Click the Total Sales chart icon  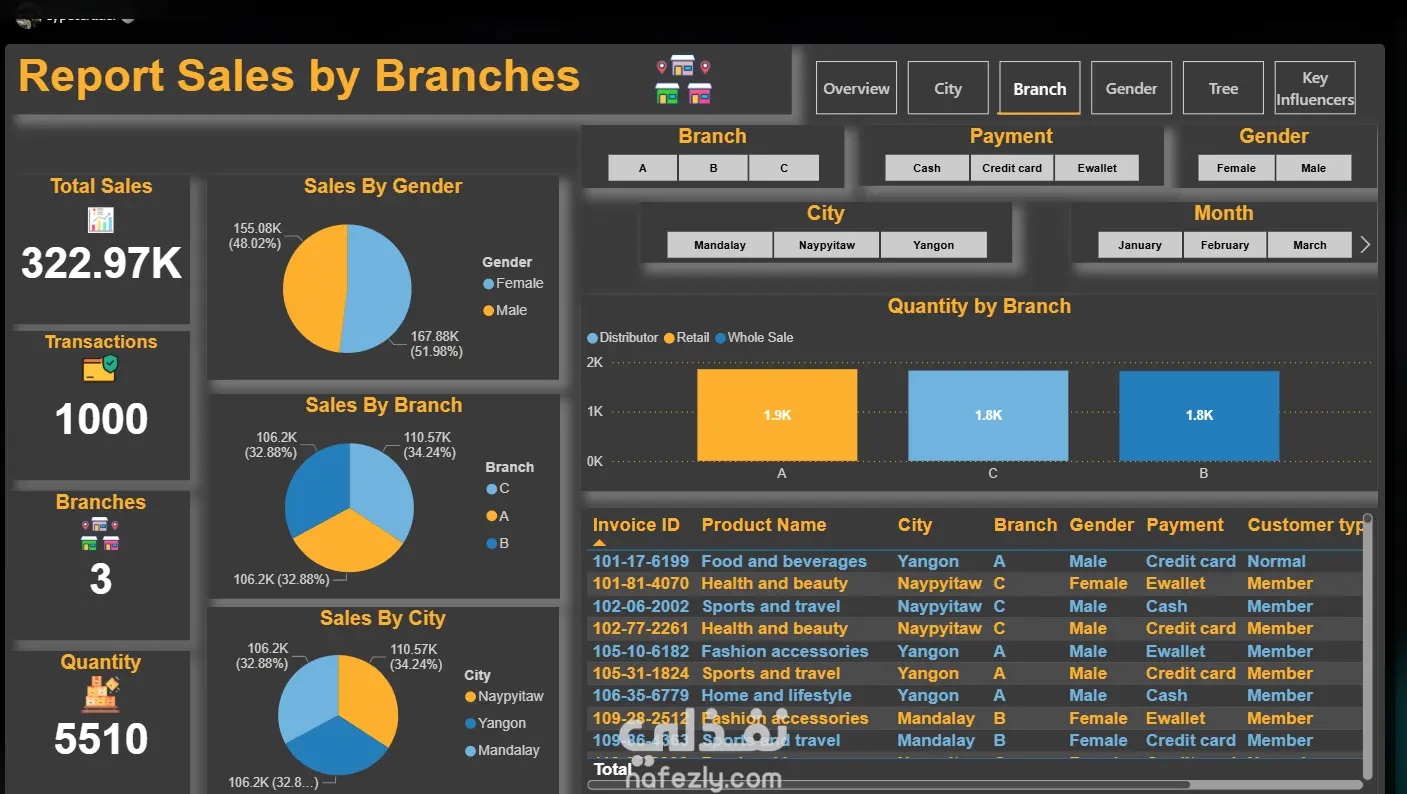[101, 219]
